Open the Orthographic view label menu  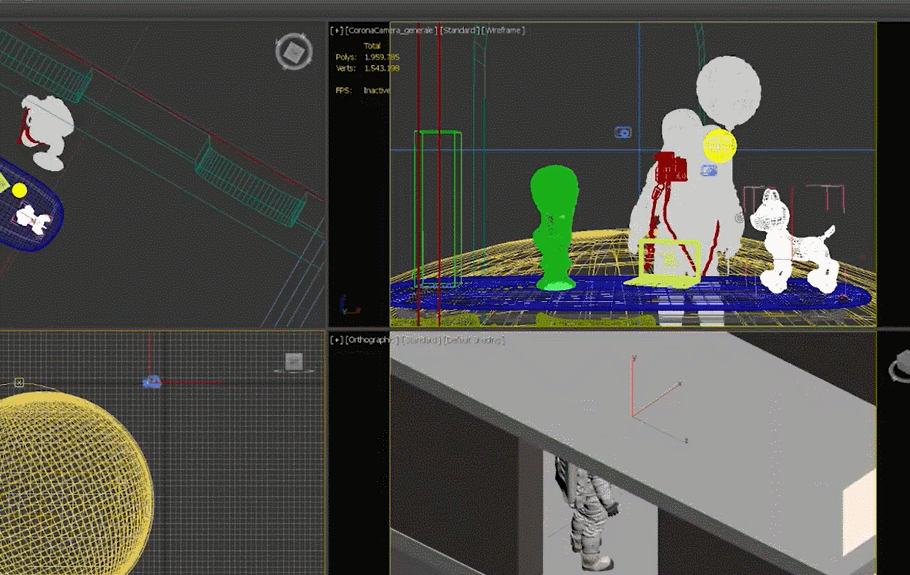tap(372, 340)
